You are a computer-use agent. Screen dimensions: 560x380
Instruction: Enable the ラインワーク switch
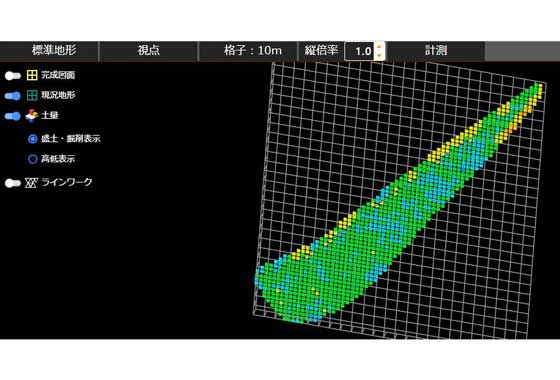pyautogui.click(x=13, y=183)
